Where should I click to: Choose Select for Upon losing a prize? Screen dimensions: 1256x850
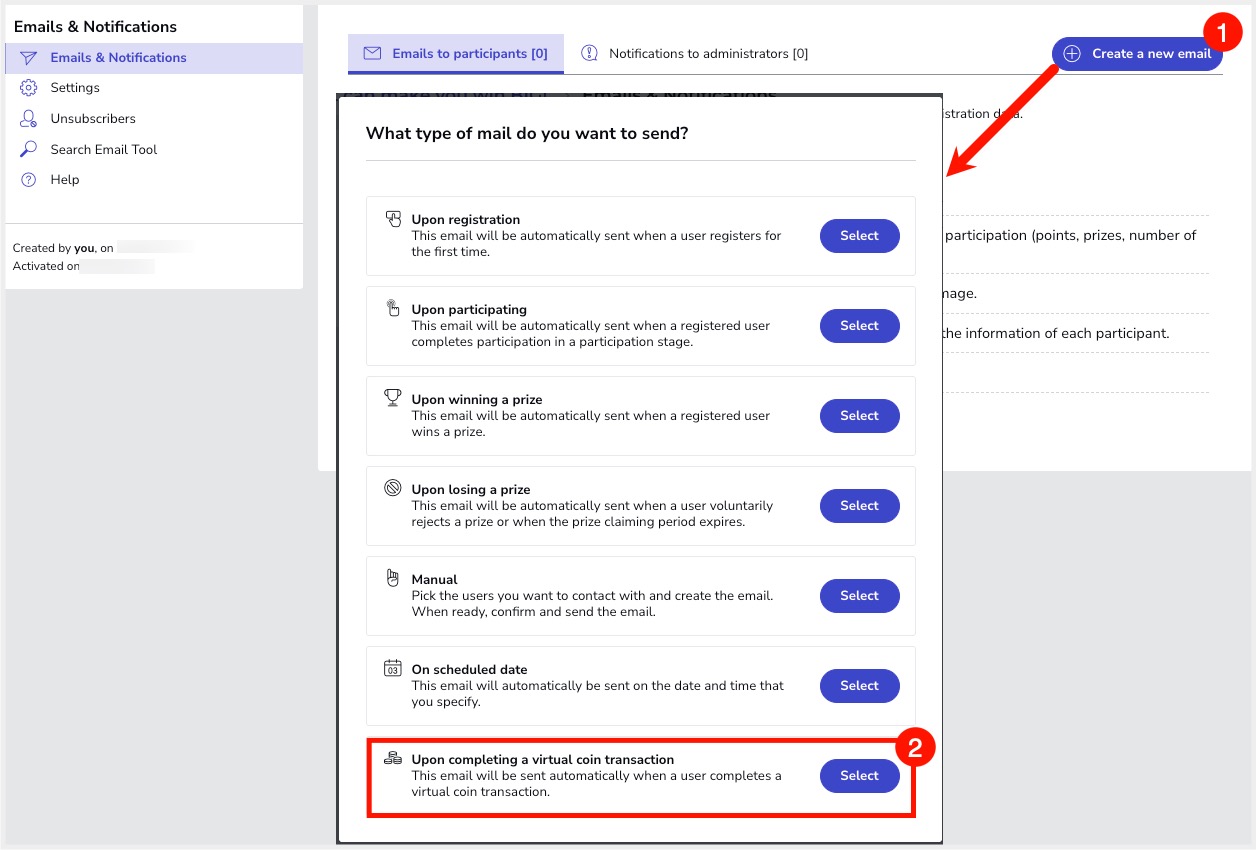click(859, 506)
